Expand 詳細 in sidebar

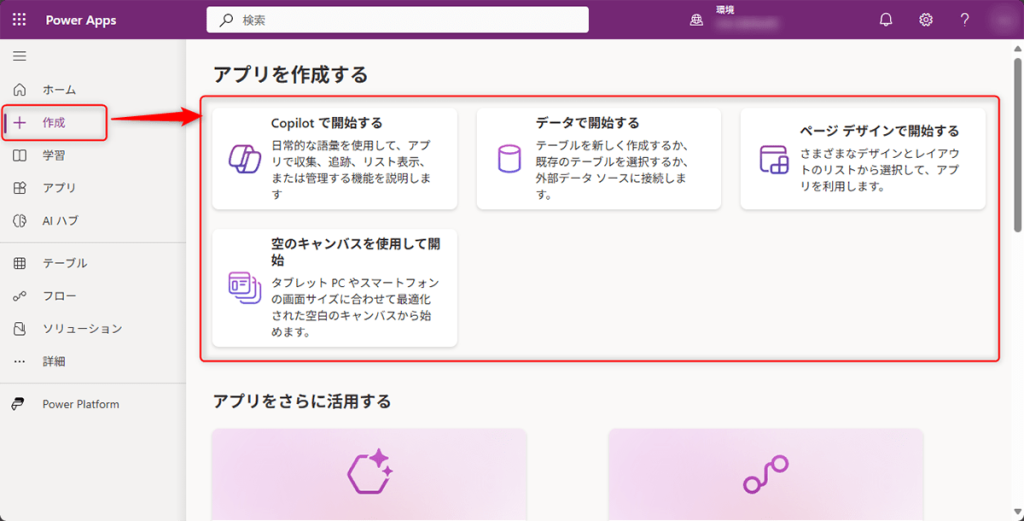[54, 361]
